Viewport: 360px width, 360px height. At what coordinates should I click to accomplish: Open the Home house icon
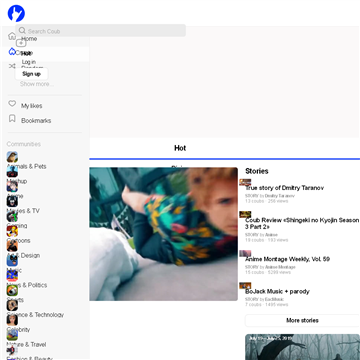pyautogui.click(x=12, y=36)
